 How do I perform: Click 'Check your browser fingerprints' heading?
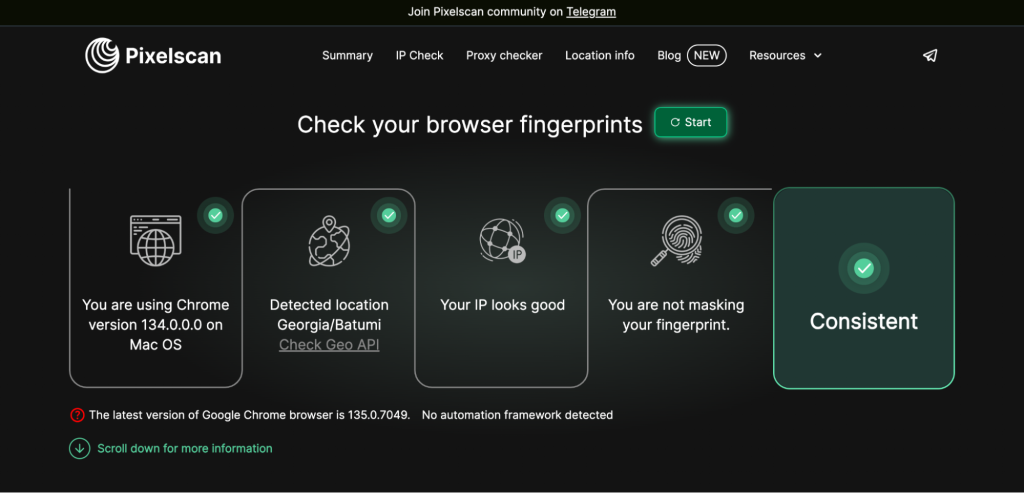tap(470, 124)
